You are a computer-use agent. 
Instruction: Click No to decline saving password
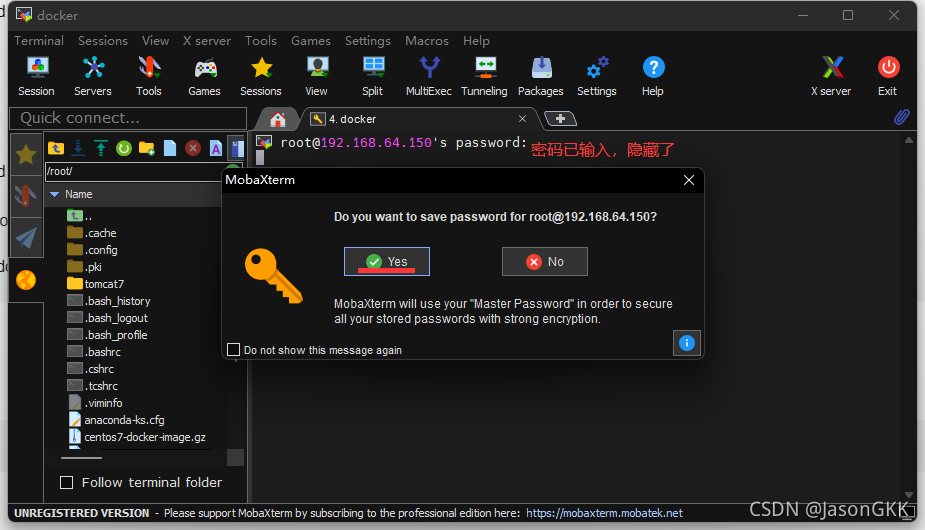click(x=544, y=261)
